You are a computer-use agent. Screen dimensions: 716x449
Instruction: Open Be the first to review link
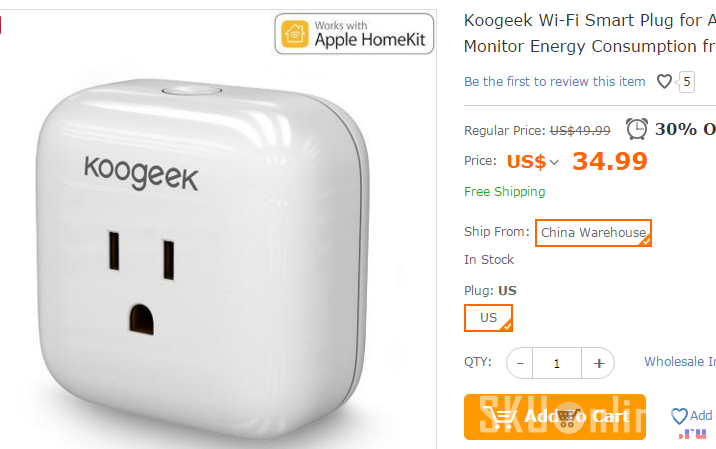554,81
